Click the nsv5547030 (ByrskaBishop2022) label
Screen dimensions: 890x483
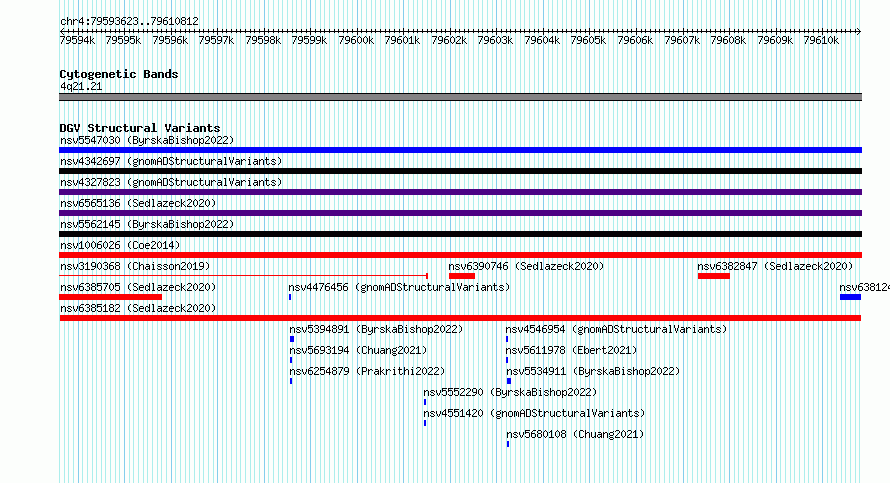(x=147, y=140)
